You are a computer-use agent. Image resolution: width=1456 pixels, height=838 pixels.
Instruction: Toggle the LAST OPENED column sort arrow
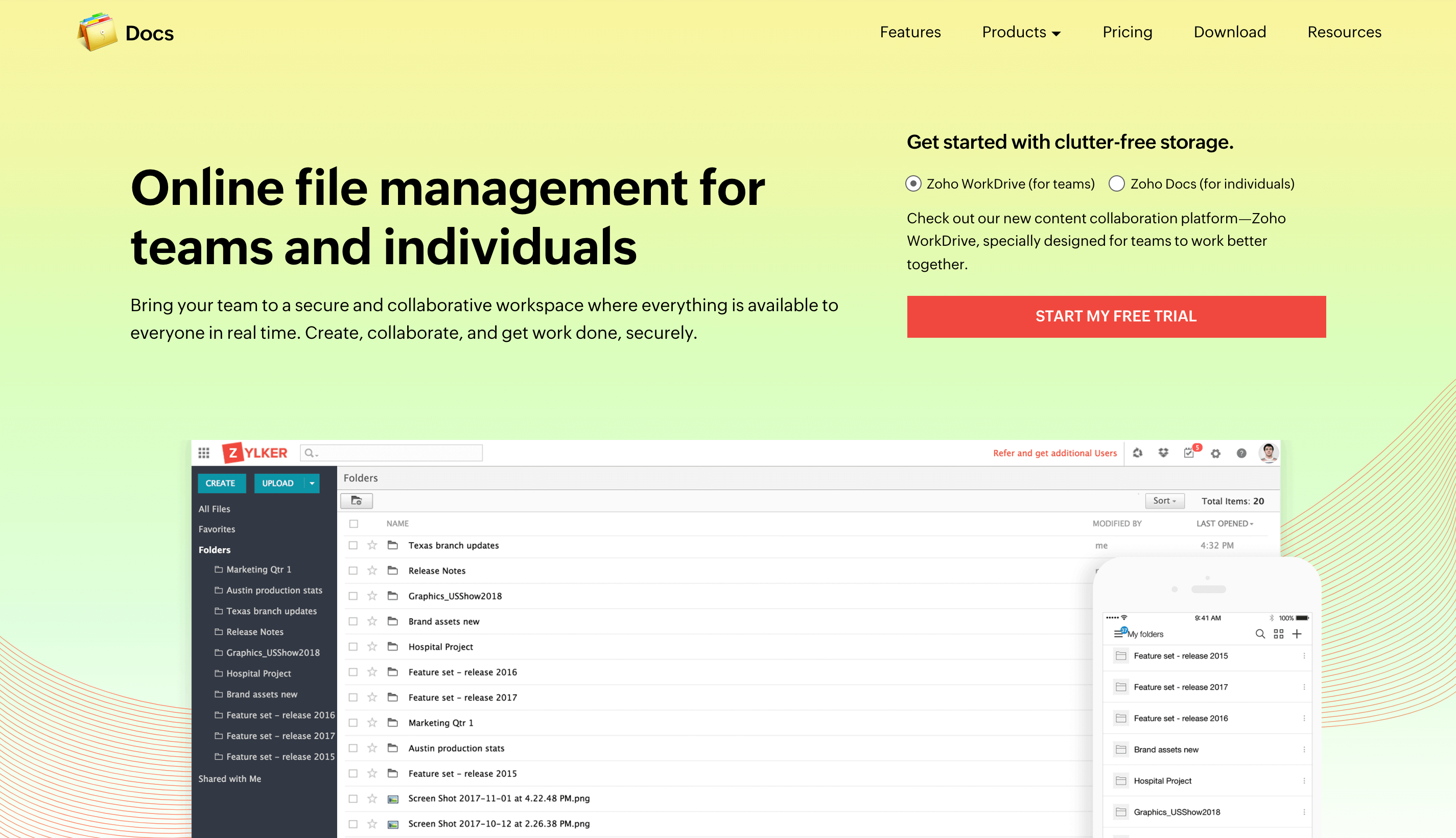1251,524
